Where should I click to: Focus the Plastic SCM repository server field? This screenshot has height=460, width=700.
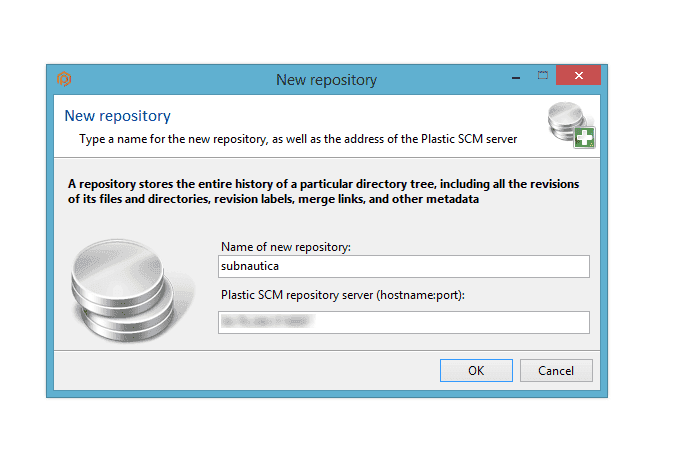tap(404, 322)
